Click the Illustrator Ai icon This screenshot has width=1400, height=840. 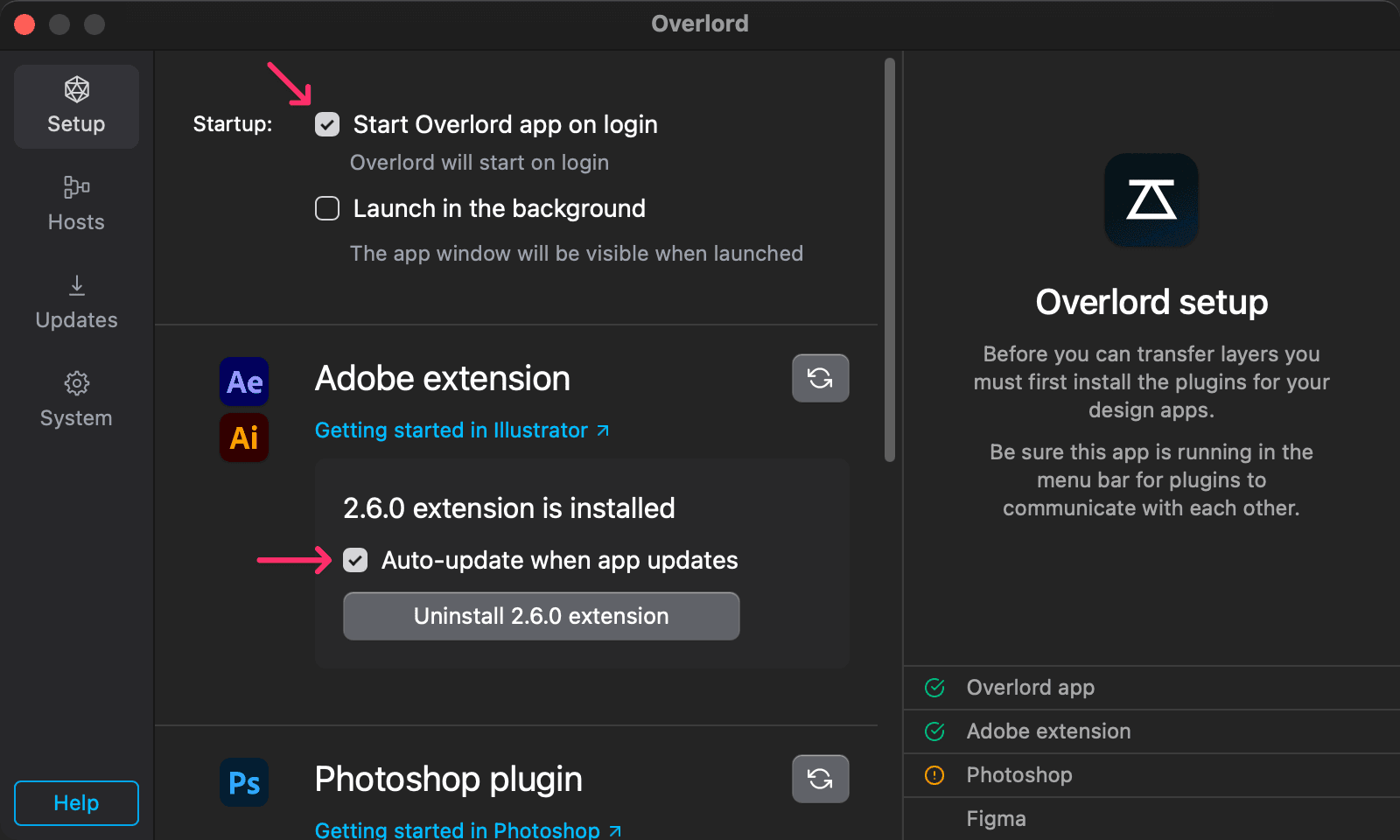coord(244,437)
